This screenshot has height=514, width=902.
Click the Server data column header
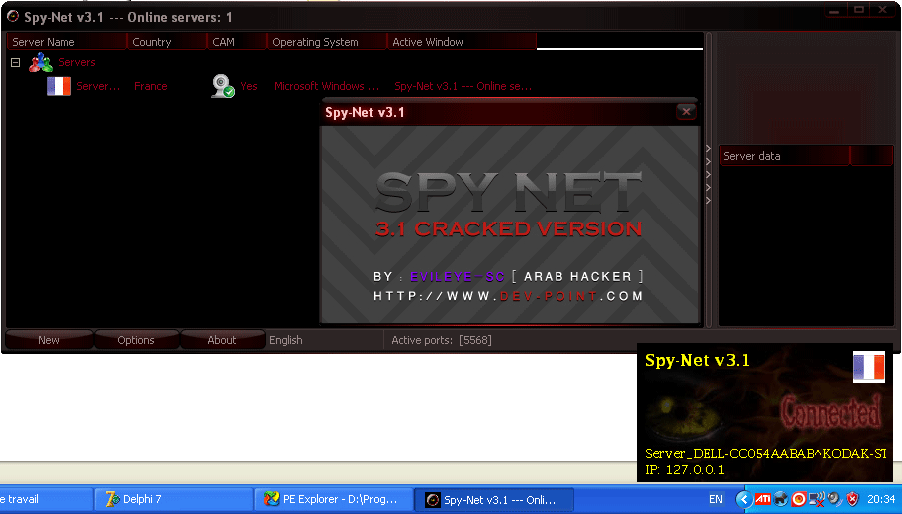click(x=785, y=156)
